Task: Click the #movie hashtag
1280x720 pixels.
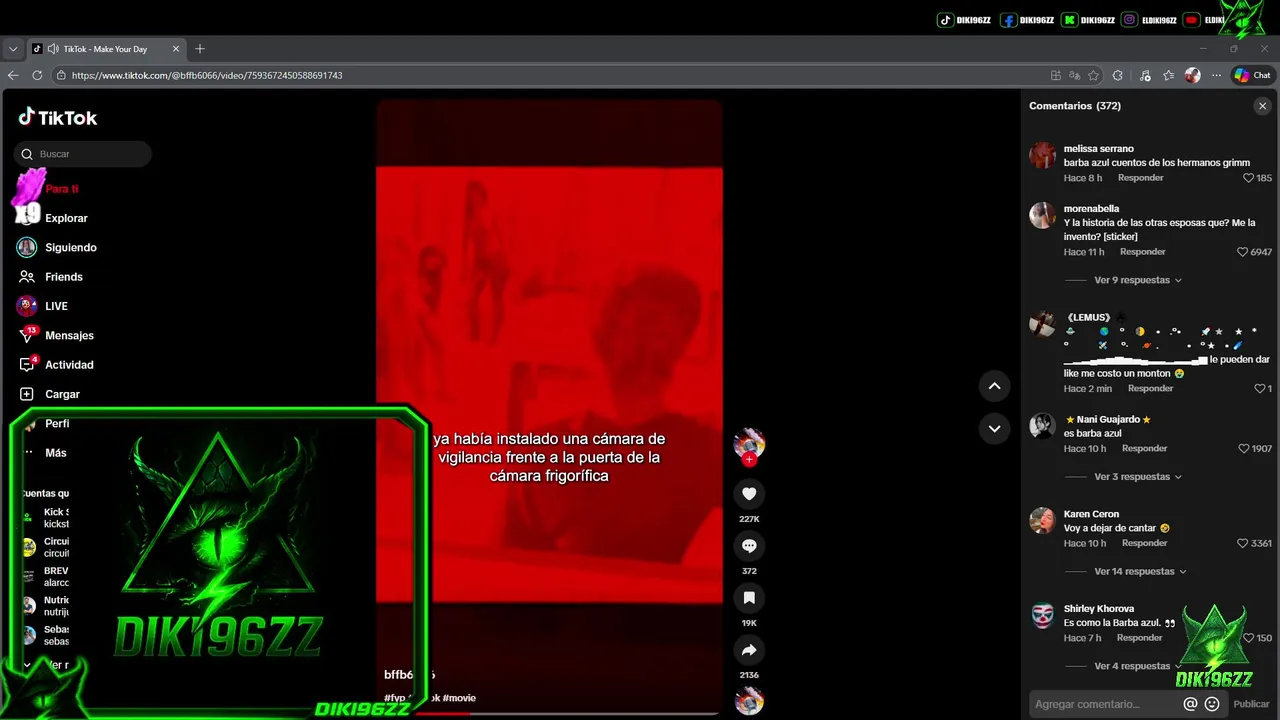Action: 459,698
